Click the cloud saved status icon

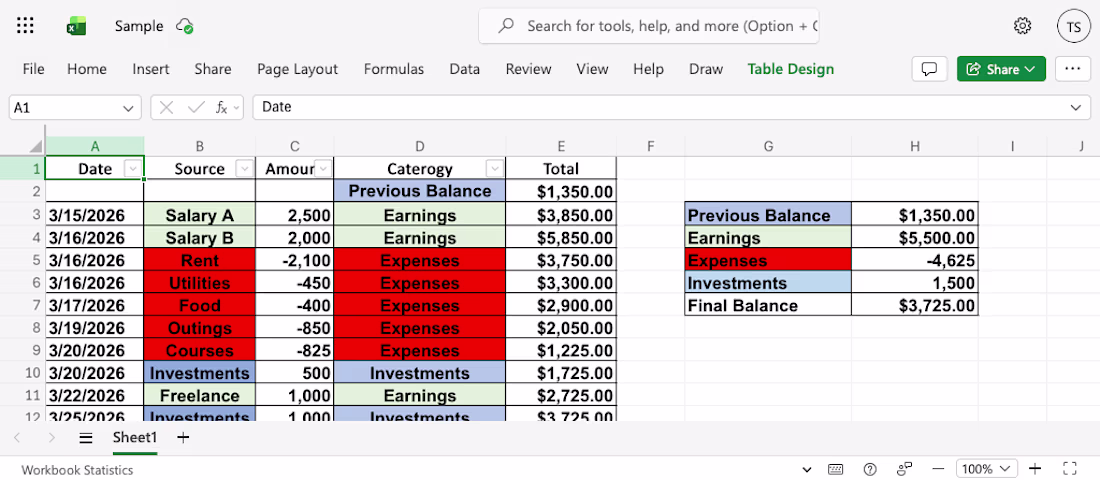pyautogui.click(x=184, y=26)
